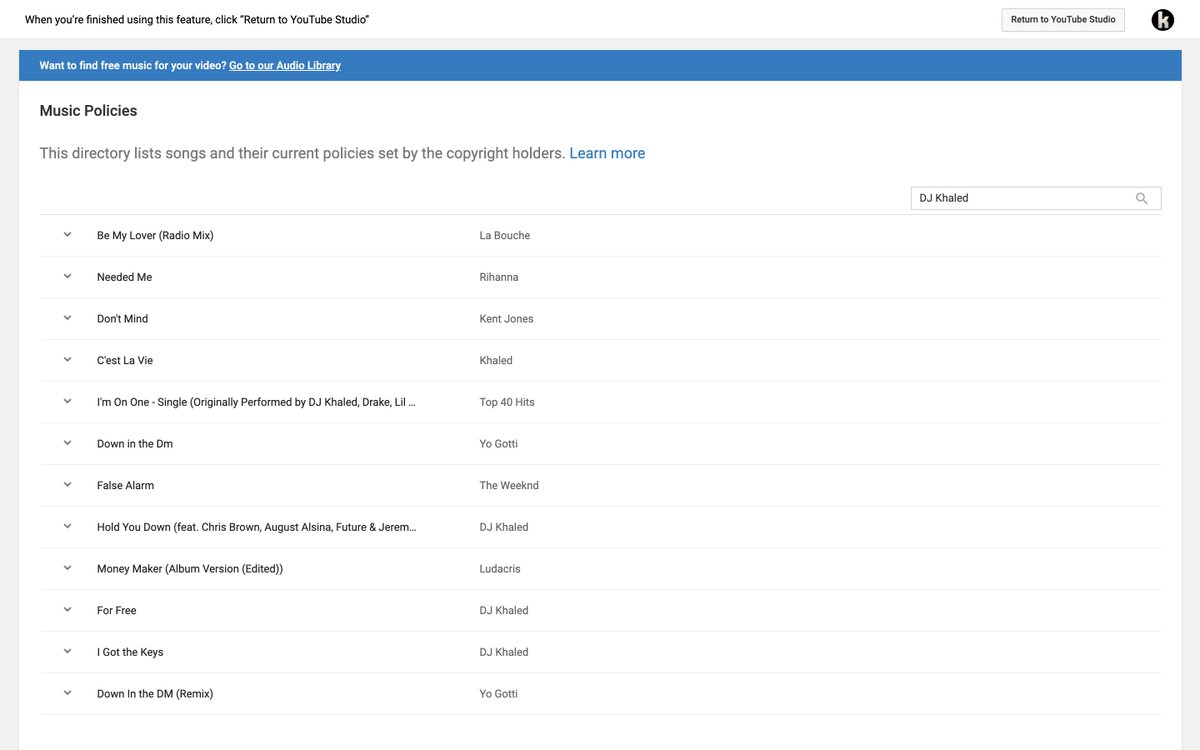The height and width of the screenshot is (750, 1200).
Task: Select song title I Got the Keys
Action: coord(130,652)
